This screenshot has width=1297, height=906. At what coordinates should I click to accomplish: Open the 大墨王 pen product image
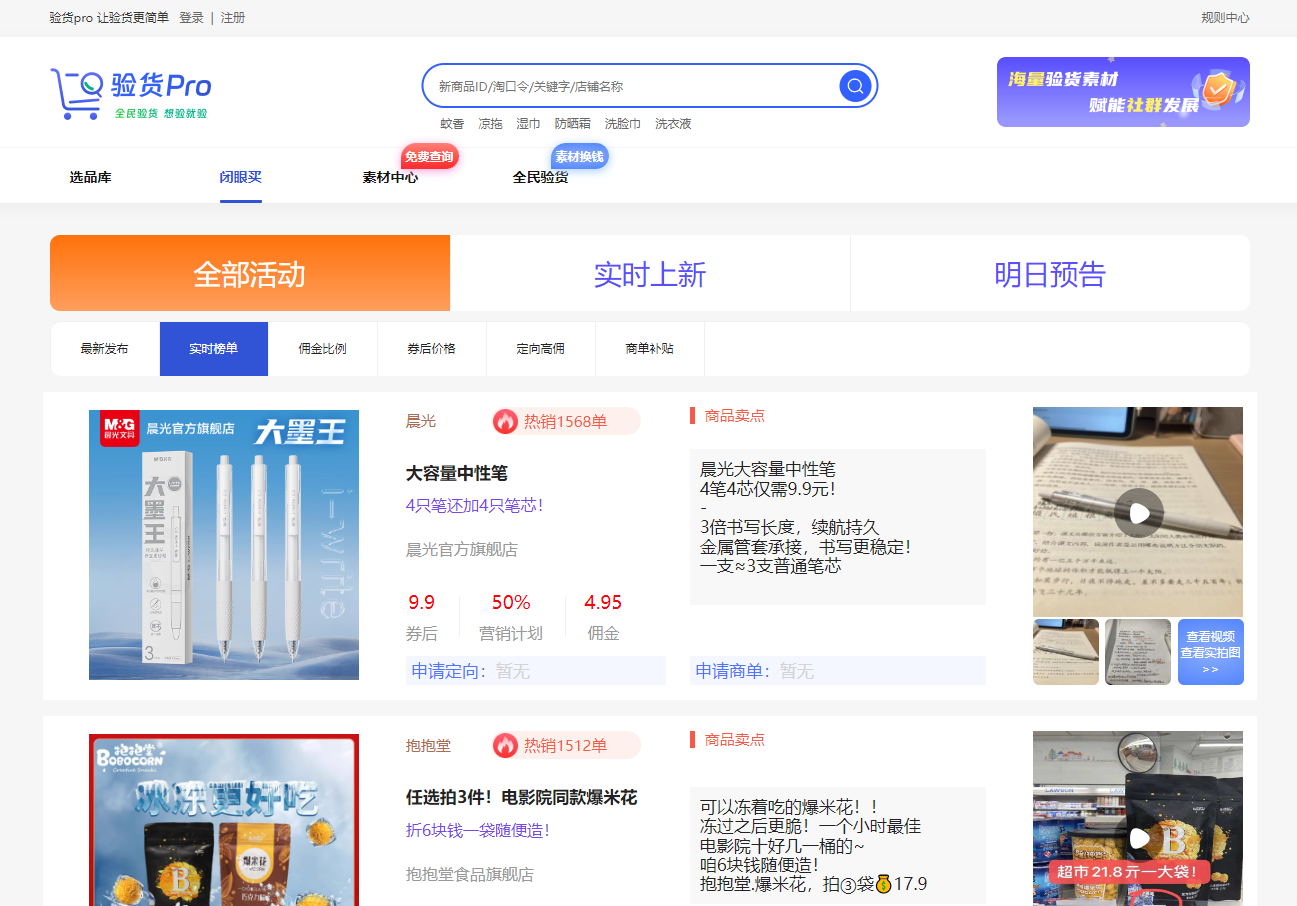coord(223,545)
